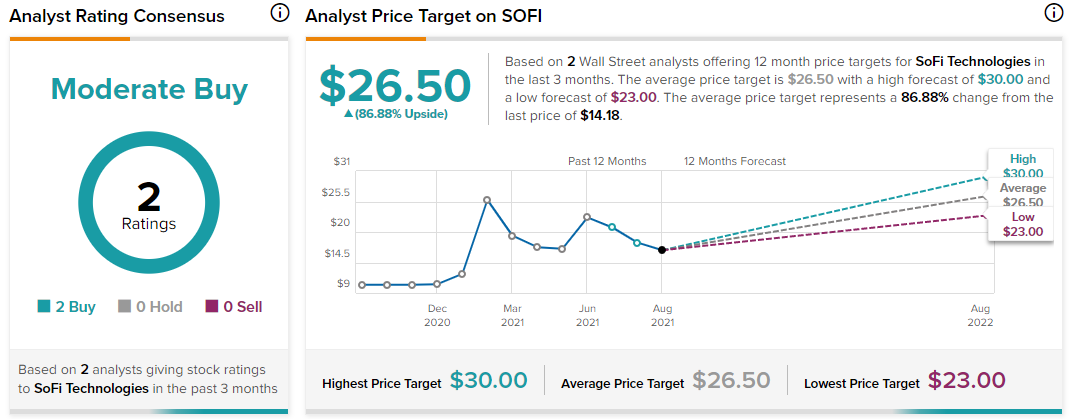Click the Low $23.00 forecast label
This screenshot has width=1071, height=419.
[x=1023, y=224]
